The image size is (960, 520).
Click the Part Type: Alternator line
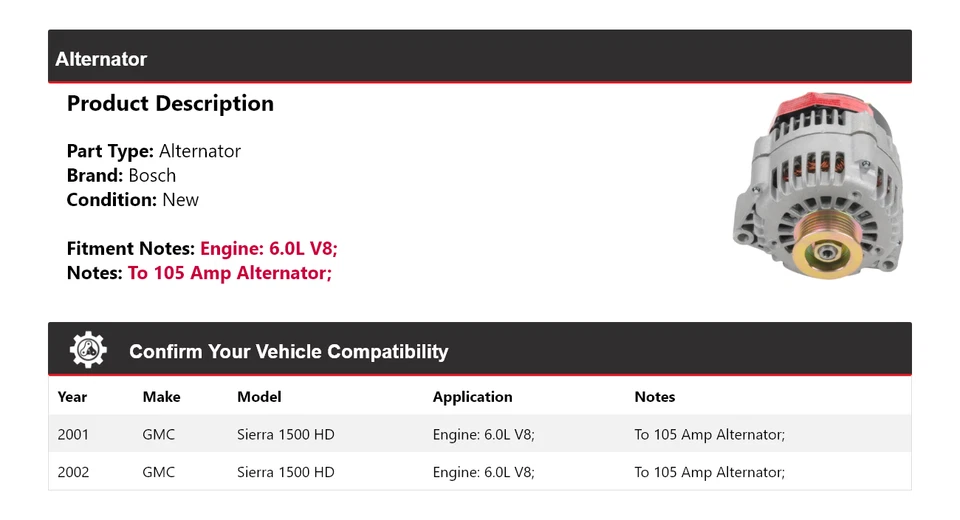154,151
